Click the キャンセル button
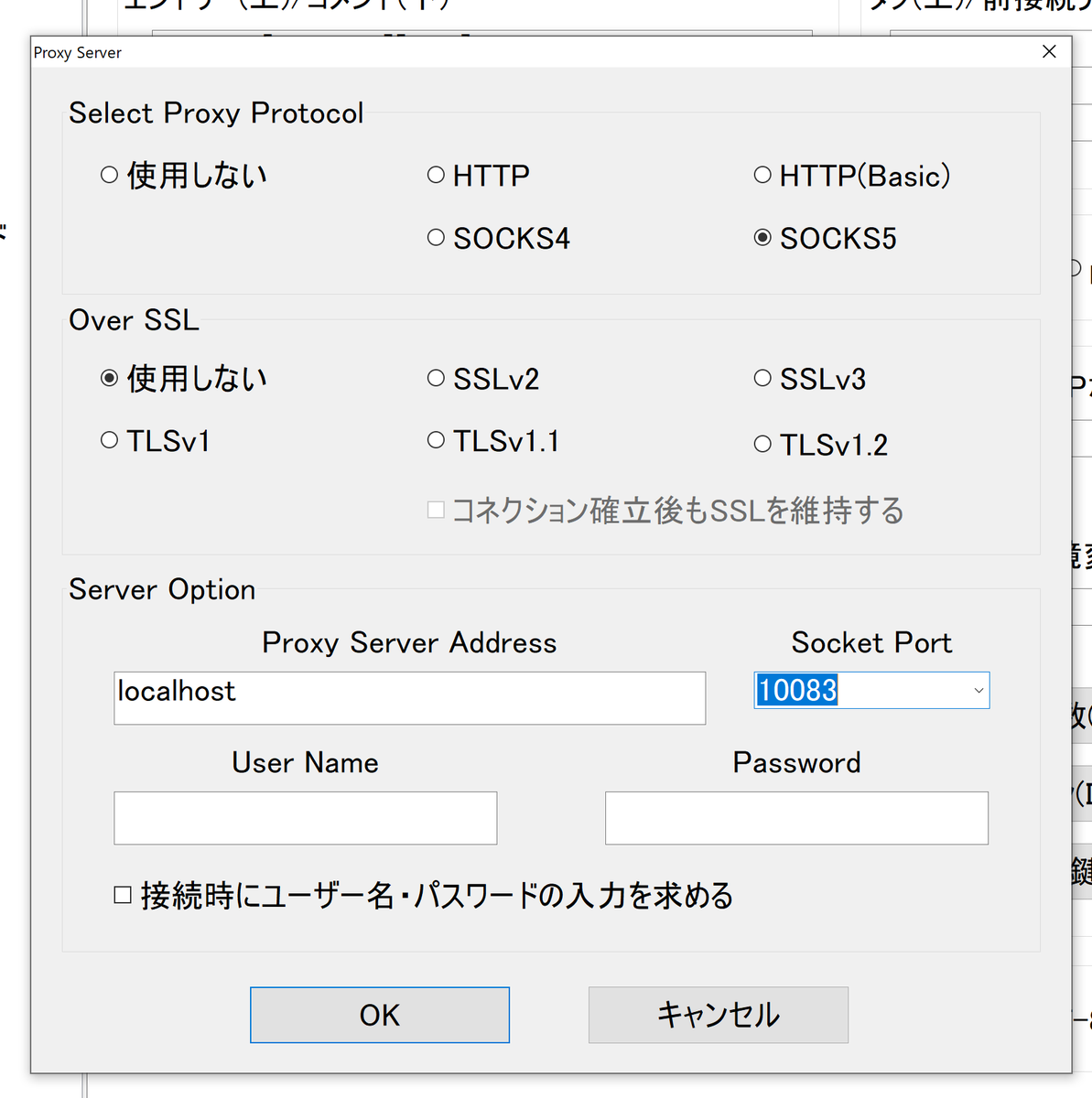Viewport: 1092px width, 1098px height. point(719,1015)
